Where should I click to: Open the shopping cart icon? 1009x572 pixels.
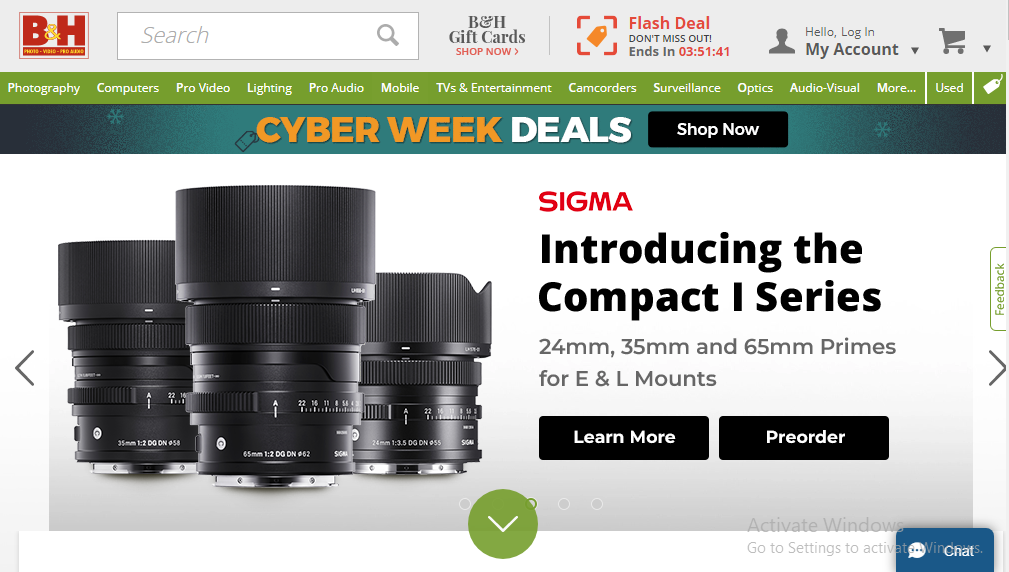coord(953,41)
